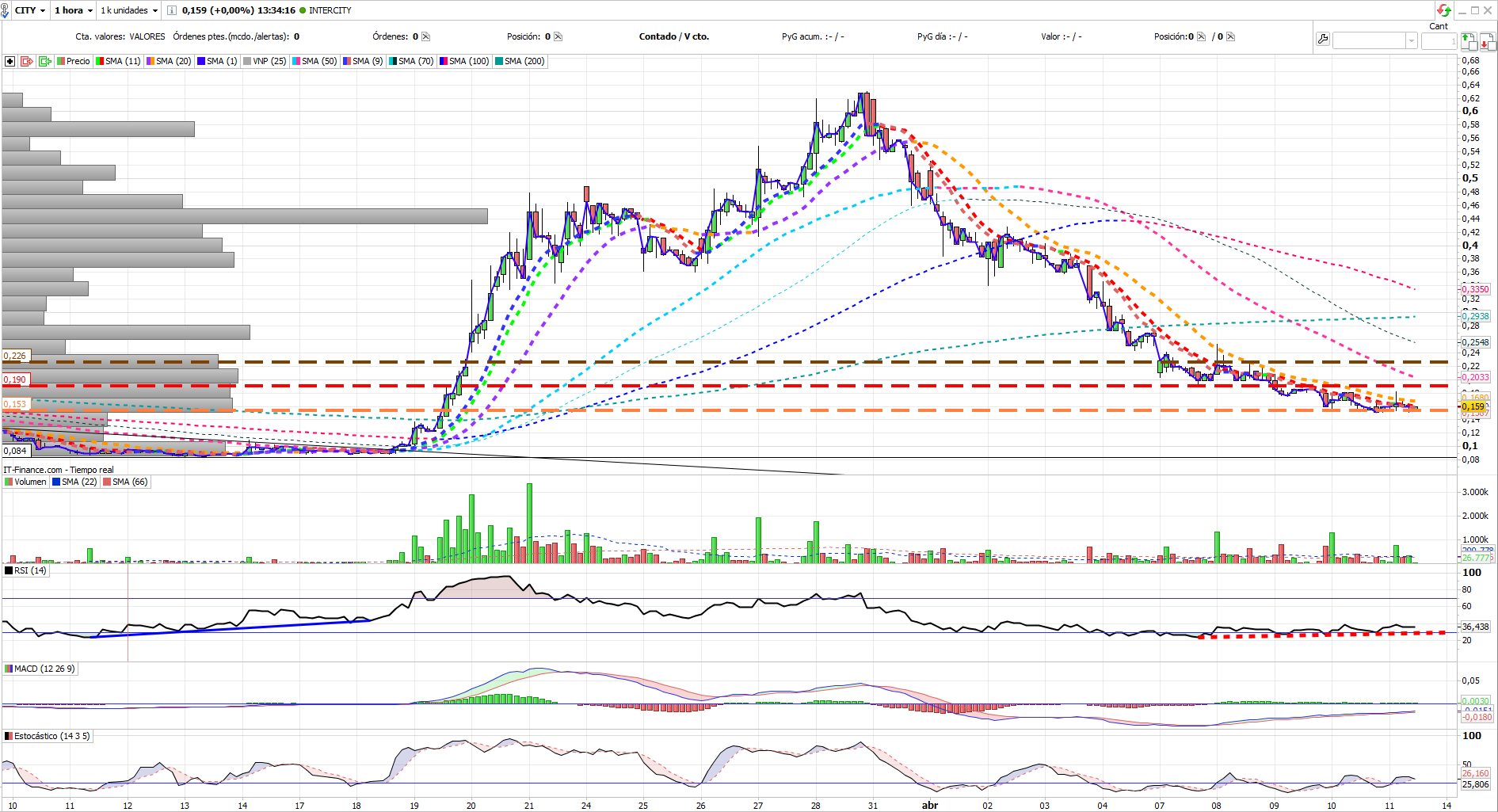
Task: Click the icon after the '/ 0' value
Action: tap(1230, 36)
